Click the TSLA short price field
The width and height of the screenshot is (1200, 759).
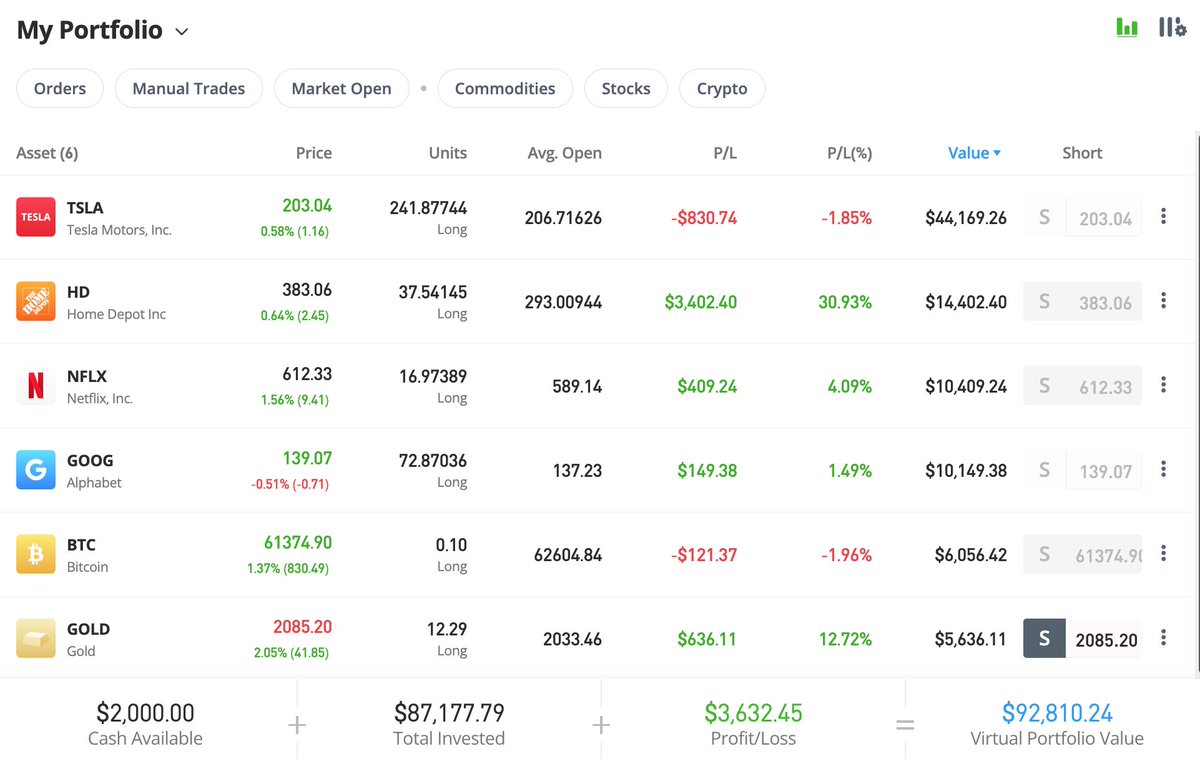(1103, 217)
